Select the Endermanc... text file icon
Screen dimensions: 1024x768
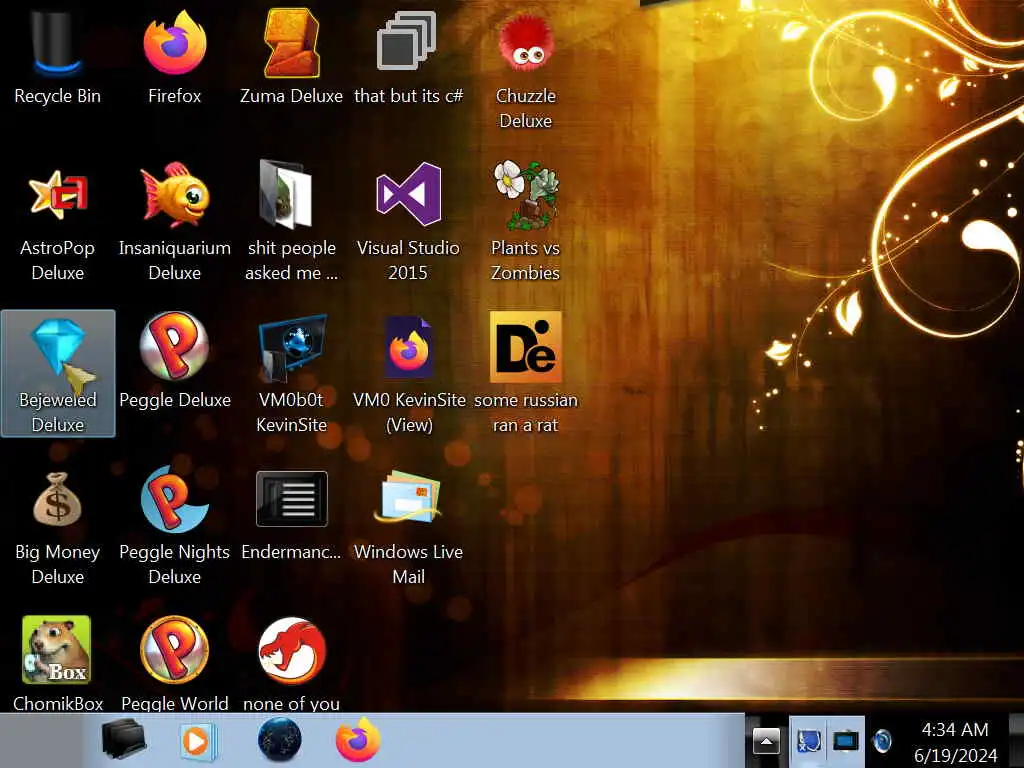(x=291, y=499)
